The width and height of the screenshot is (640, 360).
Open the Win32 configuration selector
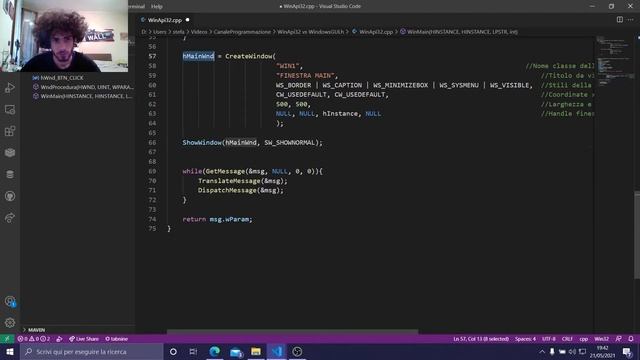coord(602,339)
